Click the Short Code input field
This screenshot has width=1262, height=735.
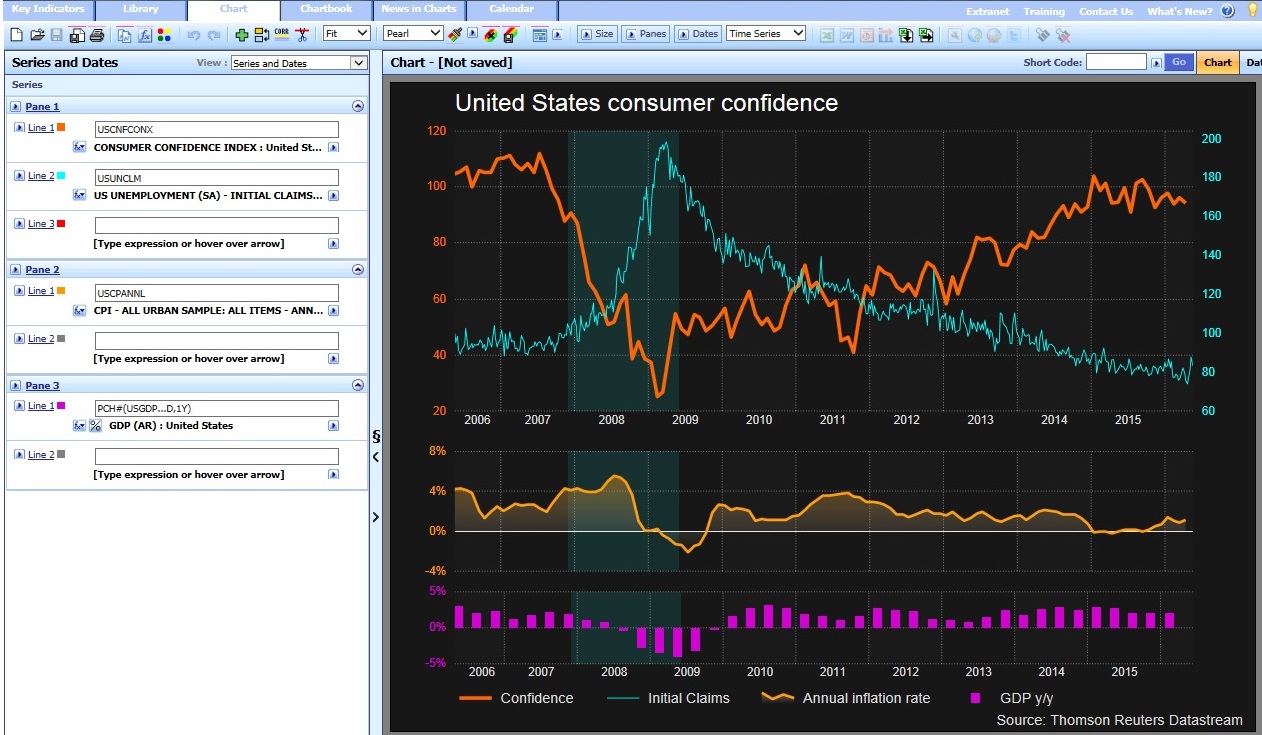1116,62
